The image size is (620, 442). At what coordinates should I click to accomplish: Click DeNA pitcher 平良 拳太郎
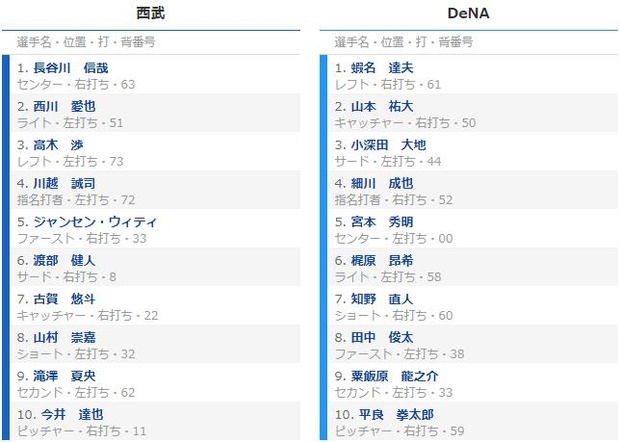[396, 415]
